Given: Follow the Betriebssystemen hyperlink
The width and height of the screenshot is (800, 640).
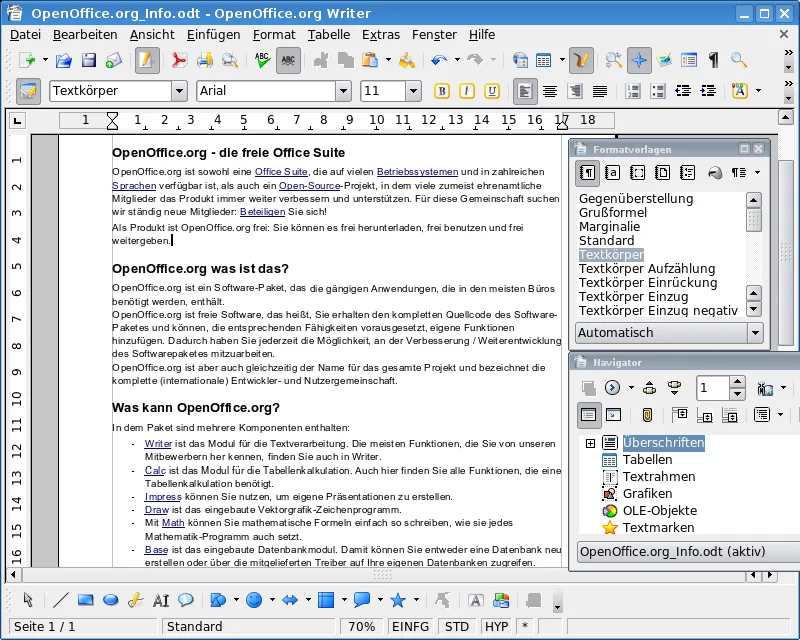Looking at the screenshot, I should click(x=417, y=172).
